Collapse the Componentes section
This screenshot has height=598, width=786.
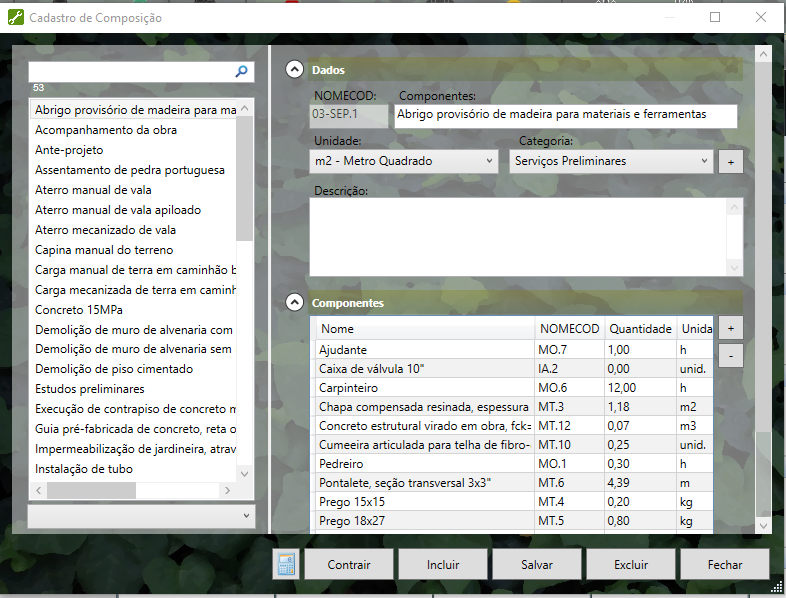(295, 302)
